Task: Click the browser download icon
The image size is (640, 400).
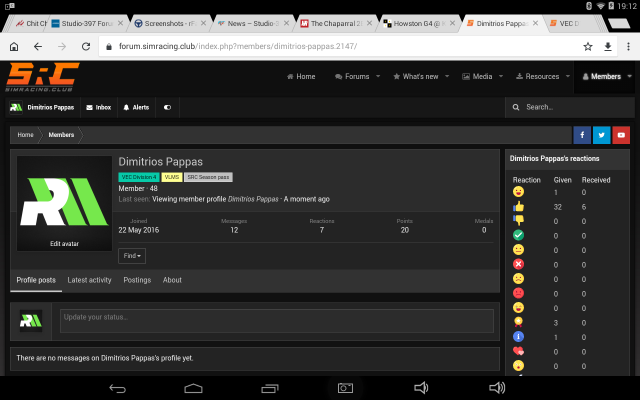Action: [x=608, y=47]
